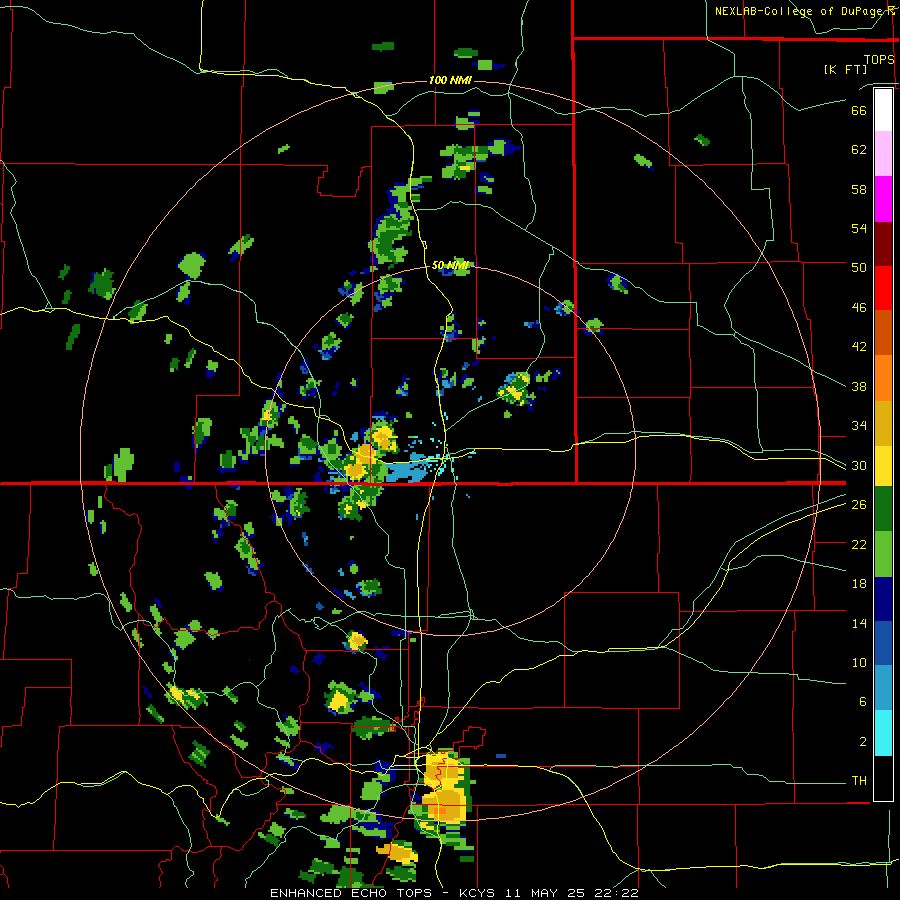Image resolution: width=900 pixels, height=900 pixels.
Task: Click the 18 legend value
Action: click(859, 584)
